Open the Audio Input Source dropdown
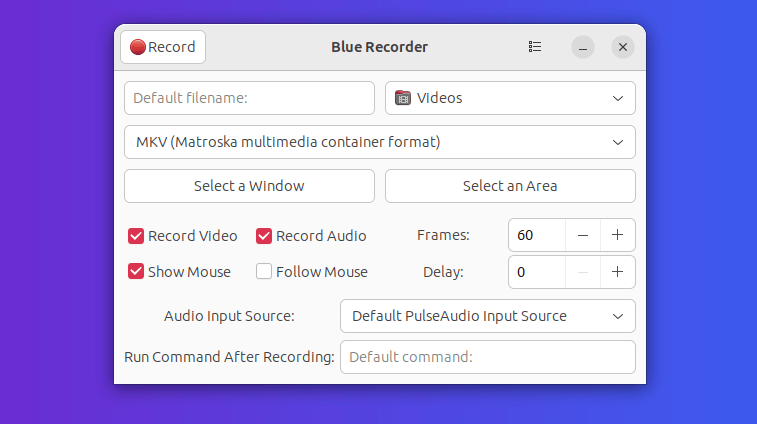Viewport: 757px width, 424px height. coord(488,316)
